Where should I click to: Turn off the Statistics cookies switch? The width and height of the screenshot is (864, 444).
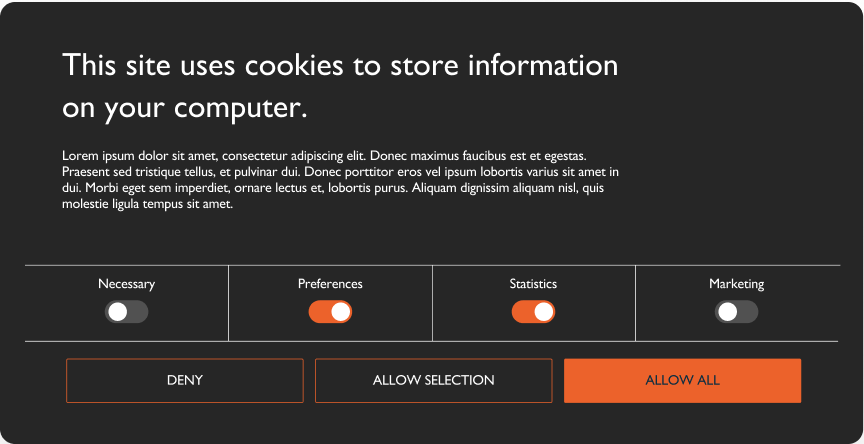[x=533, y=312]
